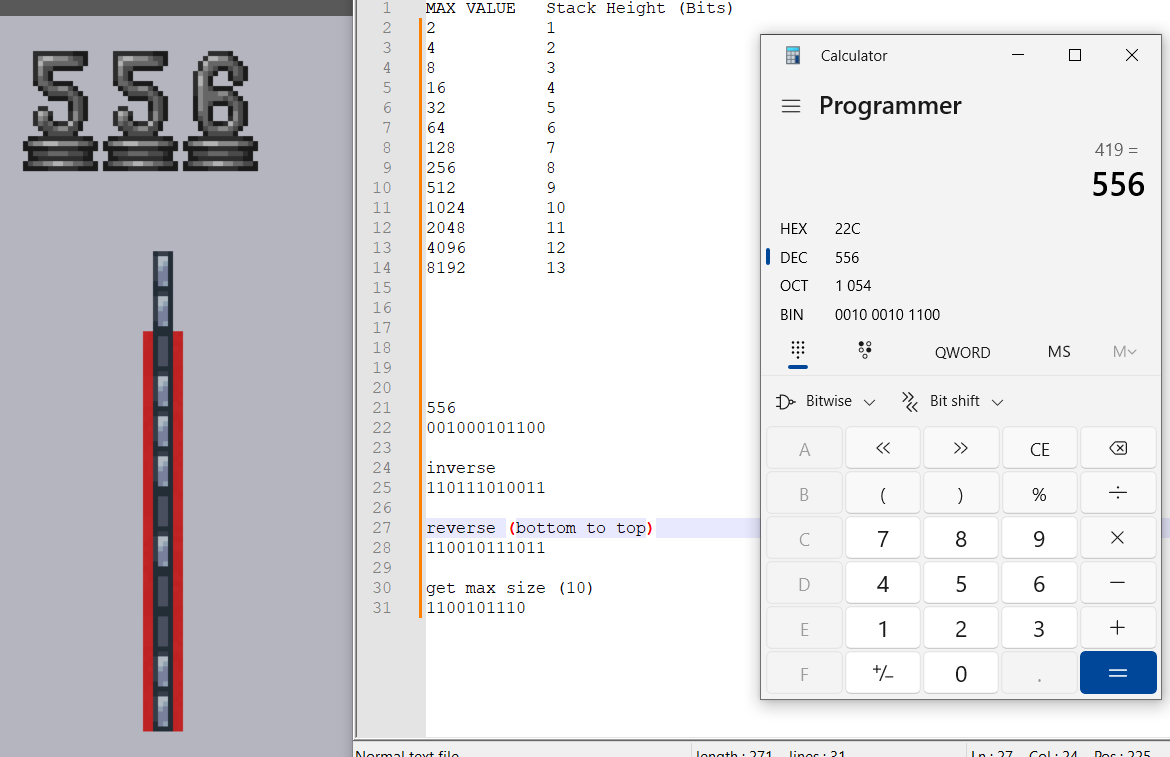The width and height of the screenshot is (1170, 757).
Task: Click line 27 'reverse (bottom to top)' in editor
Action: click(x=539, y=528)
